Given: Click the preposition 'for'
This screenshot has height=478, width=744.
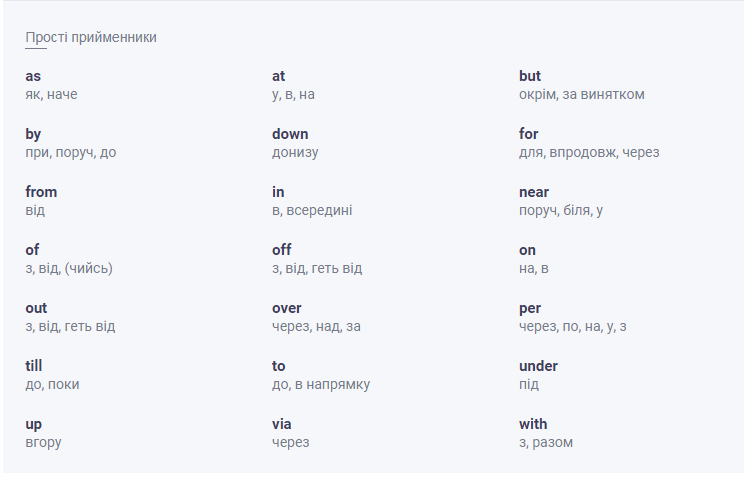Looking at the screenshot, I should coord(529,134).
